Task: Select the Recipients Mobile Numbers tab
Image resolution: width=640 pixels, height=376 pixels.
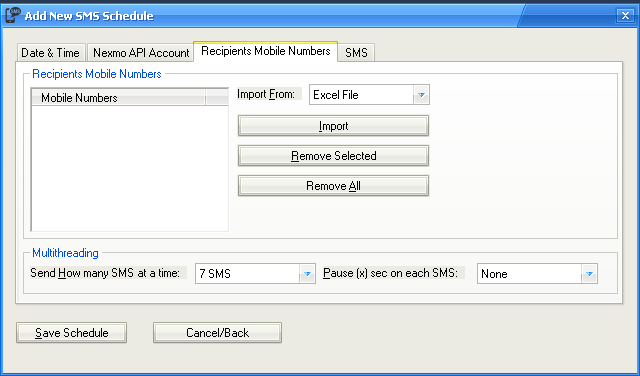Action: (266, 51)
